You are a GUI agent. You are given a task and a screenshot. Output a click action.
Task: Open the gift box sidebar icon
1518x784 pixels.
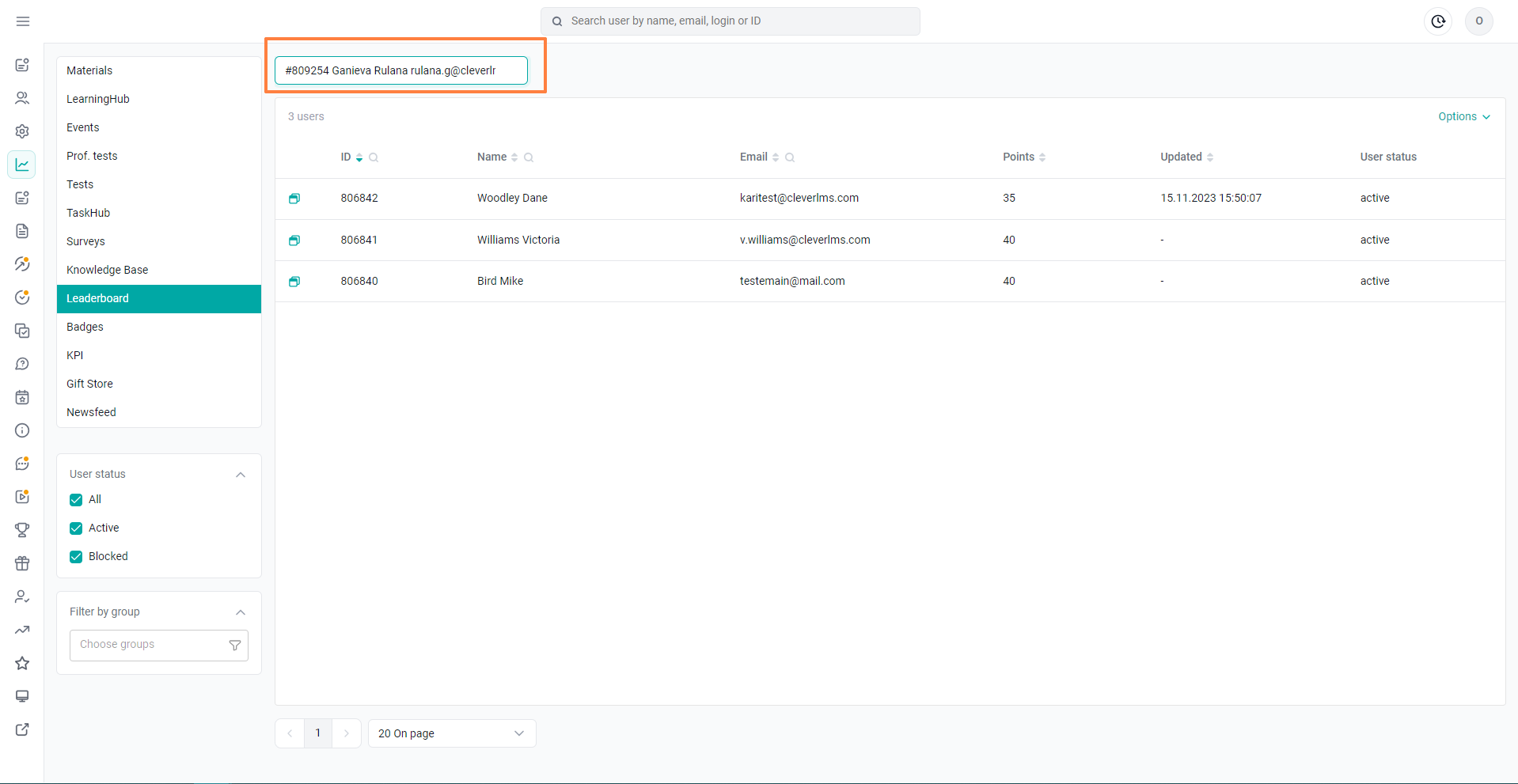[22, 563]
